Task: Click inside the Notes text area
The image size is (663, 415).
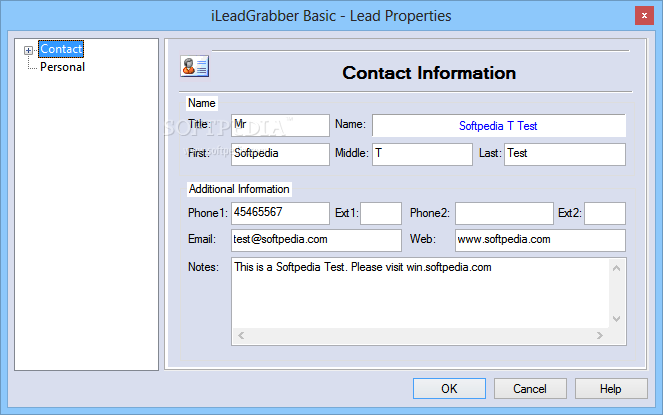Action: [420, 293]
